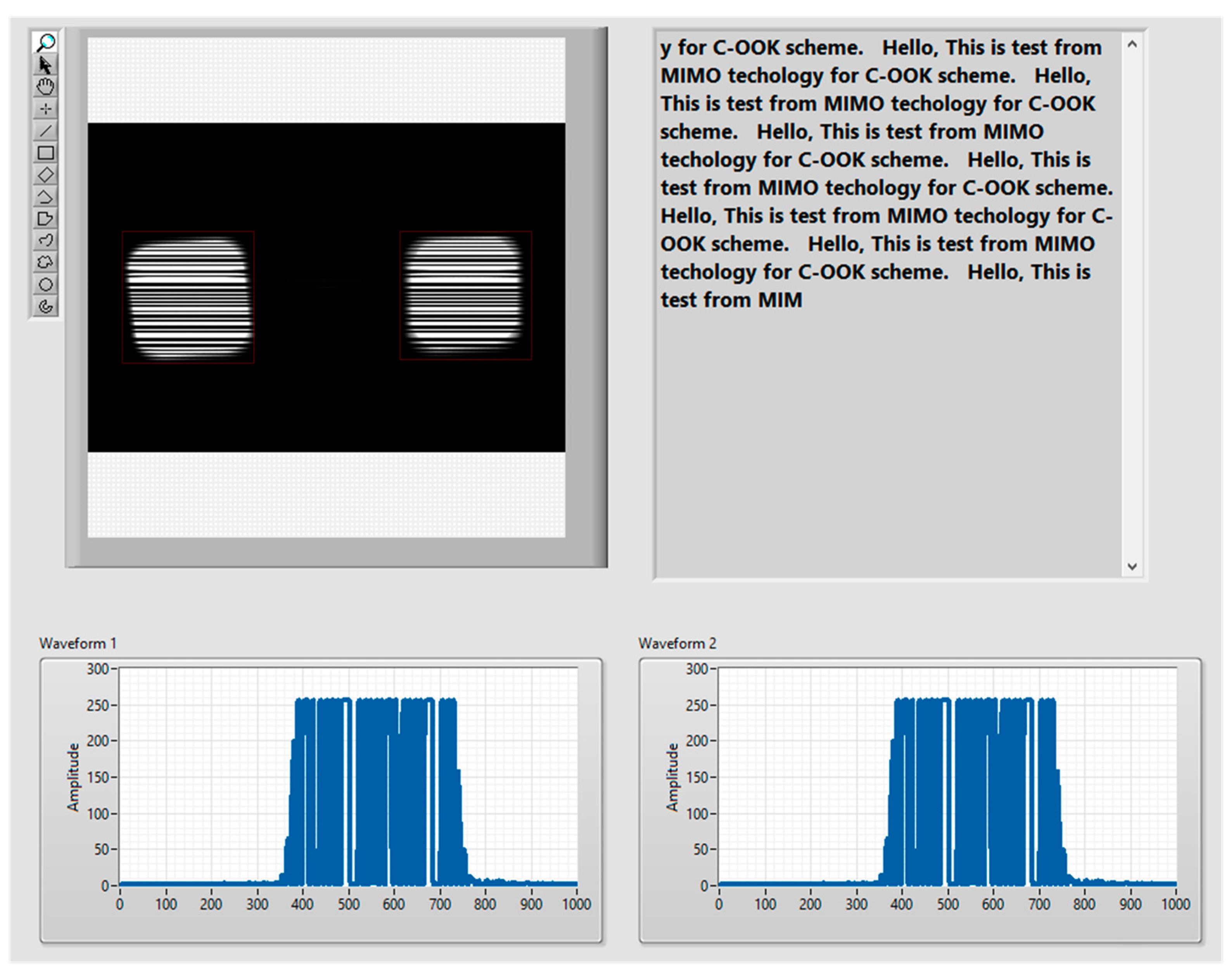Screen dimensions: 1232x974
Task: Activate the Pan hand tool
Action: tap(46, 87)
